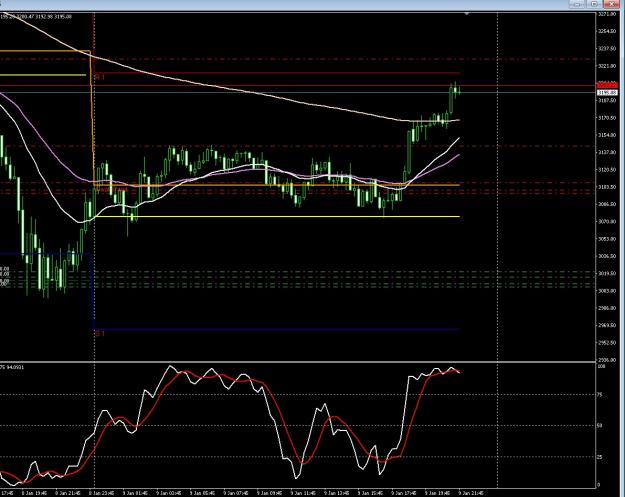
Task: Click the 9 Jan 17:45 time label
Action: coord(406,493)
